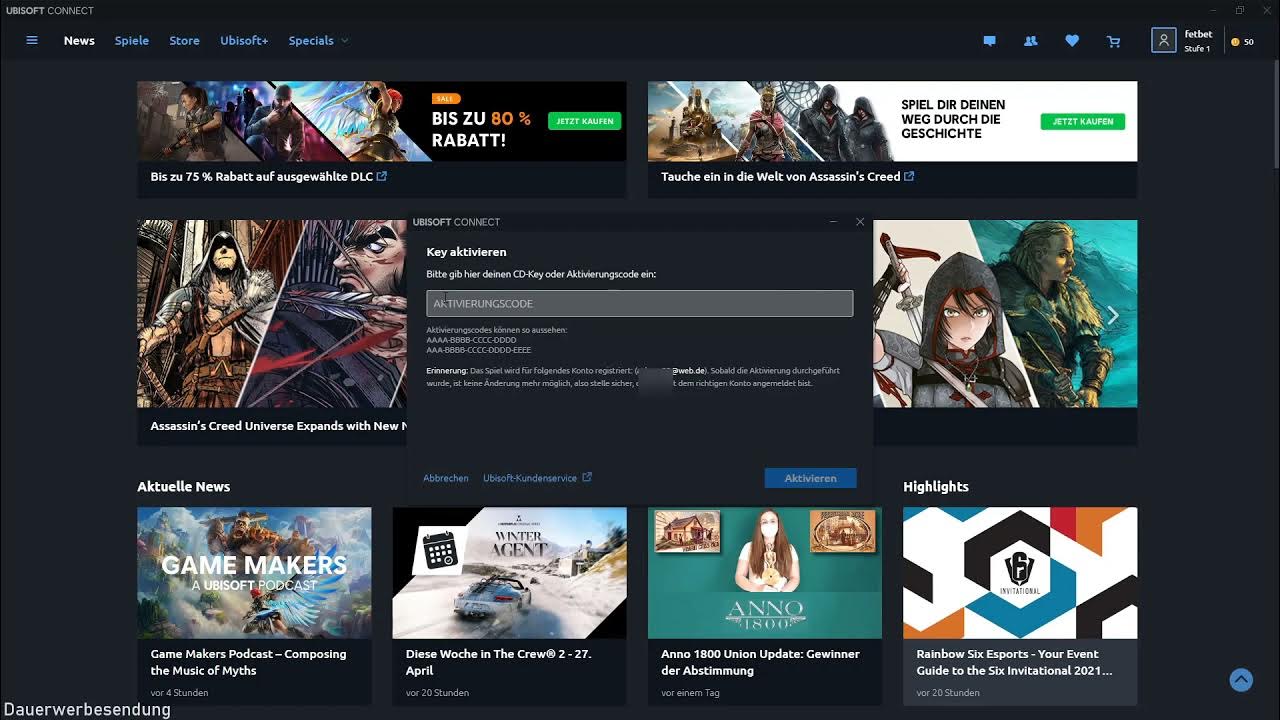
Task: Minimize the Key aktivieren dialog
Action: 833,222
